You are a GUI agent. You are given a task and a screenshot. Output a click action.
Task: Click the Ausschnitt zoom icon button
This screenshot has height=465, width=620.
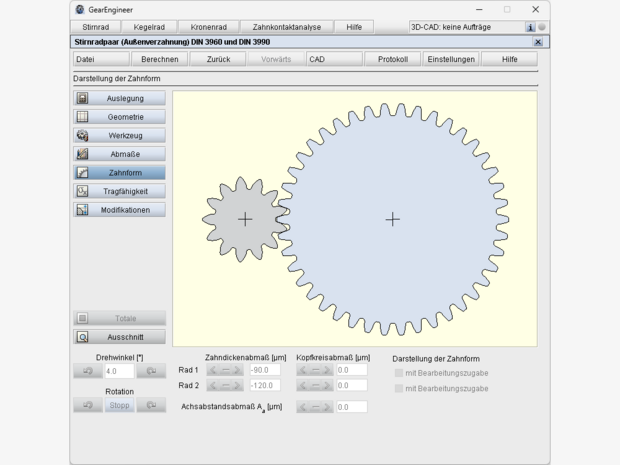(83, 337)
